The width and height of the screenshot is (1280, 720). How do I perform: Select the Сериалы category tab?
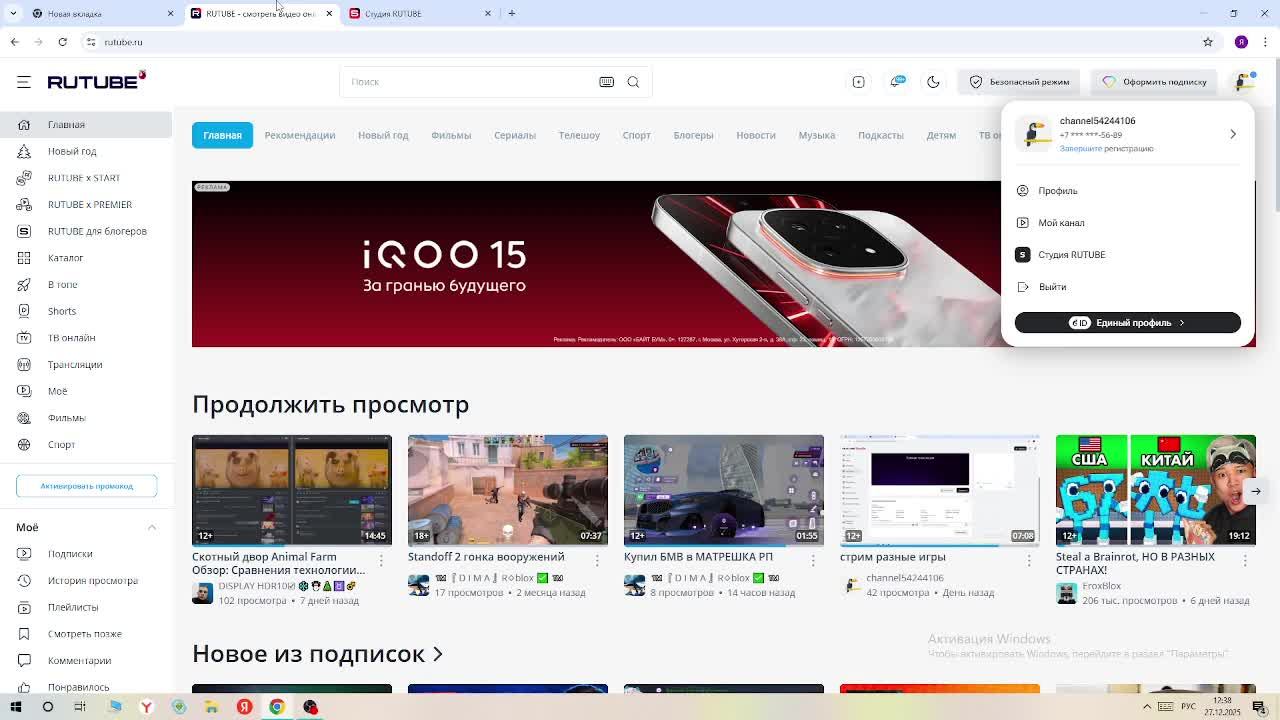[515, 135]
